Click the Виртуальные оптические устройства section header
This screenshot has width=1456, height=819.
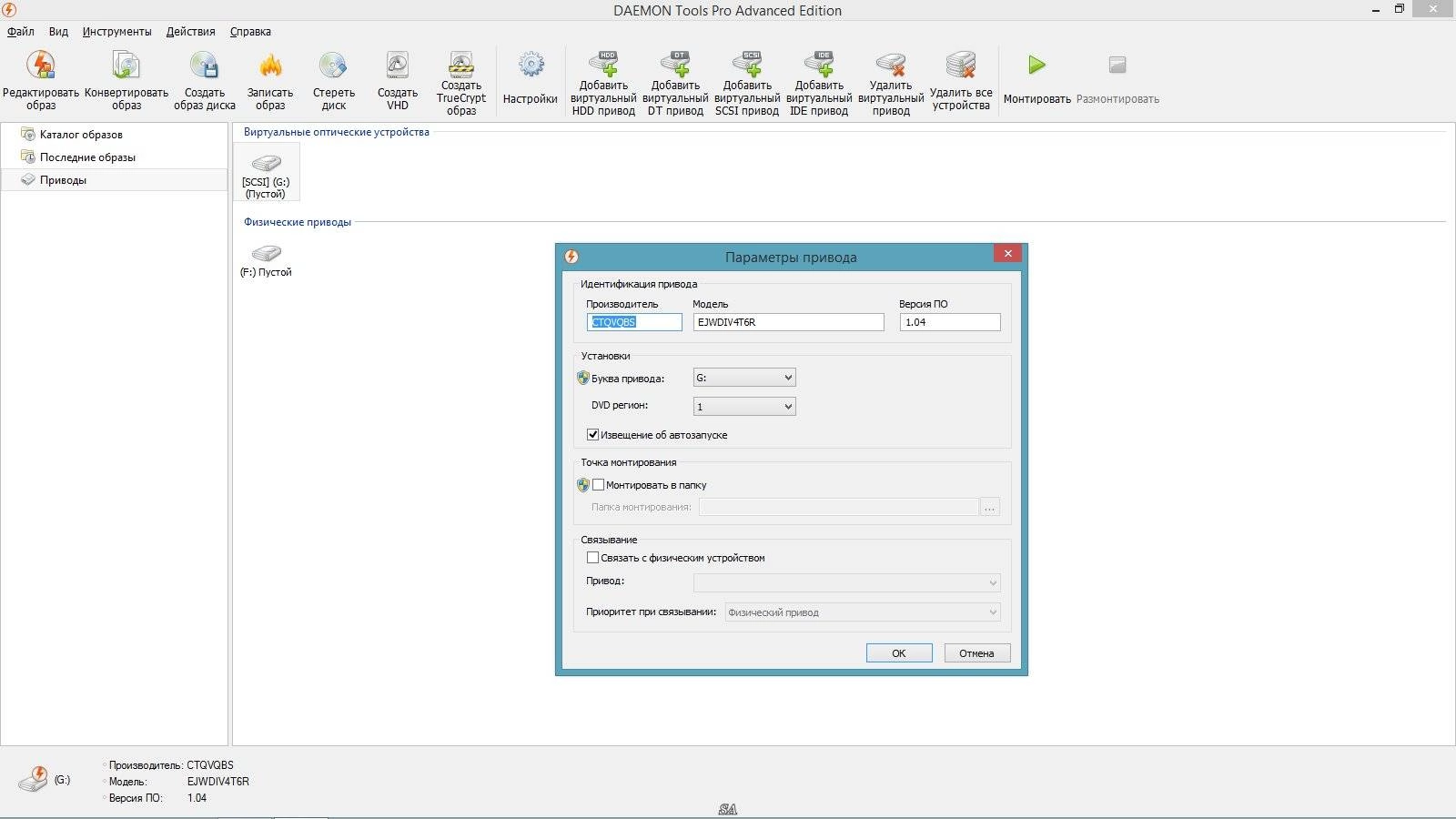coord(336,132)
